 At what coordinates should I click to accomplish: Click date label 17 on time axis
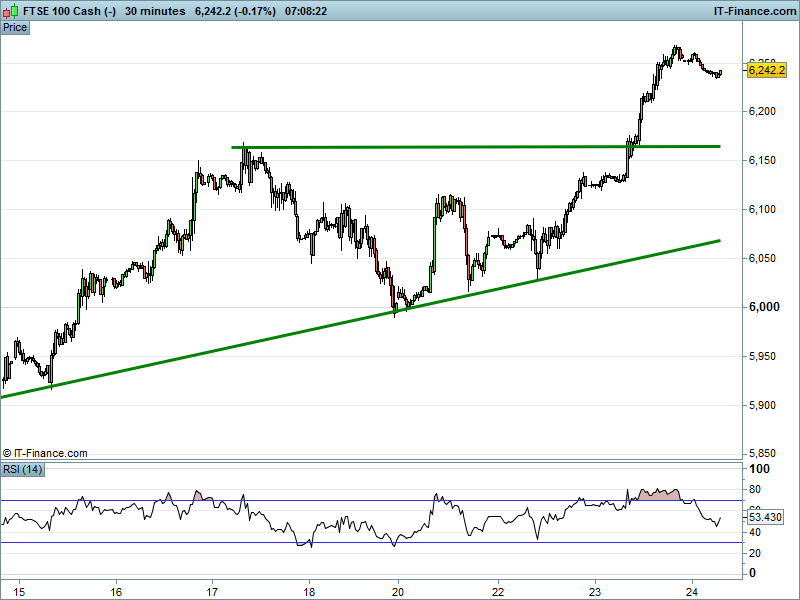coord(212,590)
